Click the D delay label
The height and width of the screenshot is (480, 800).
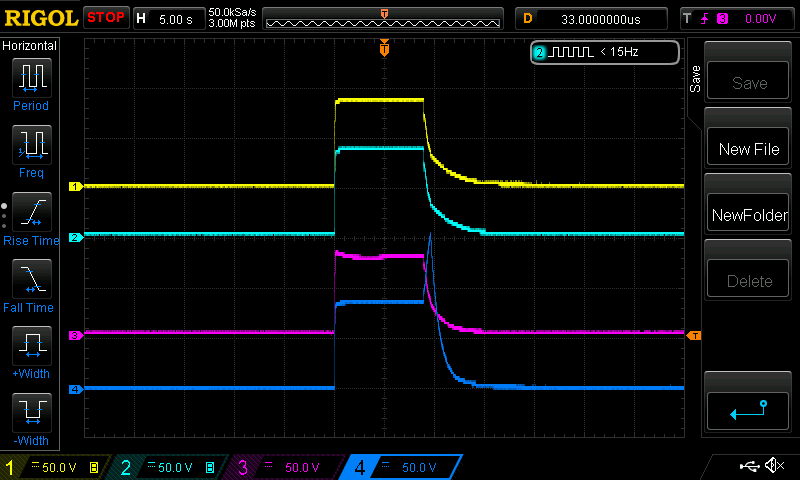[528, 19]
